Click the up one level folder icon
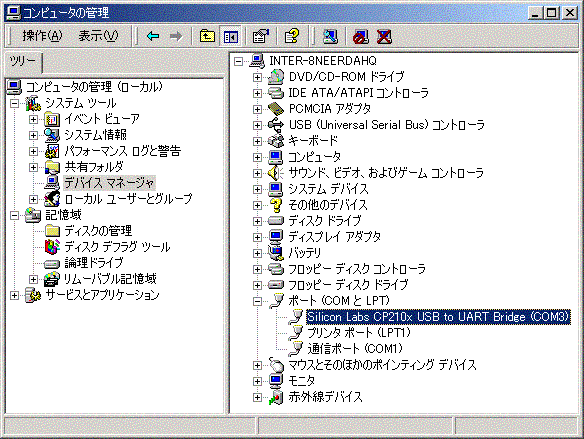 tap(207, 36)
